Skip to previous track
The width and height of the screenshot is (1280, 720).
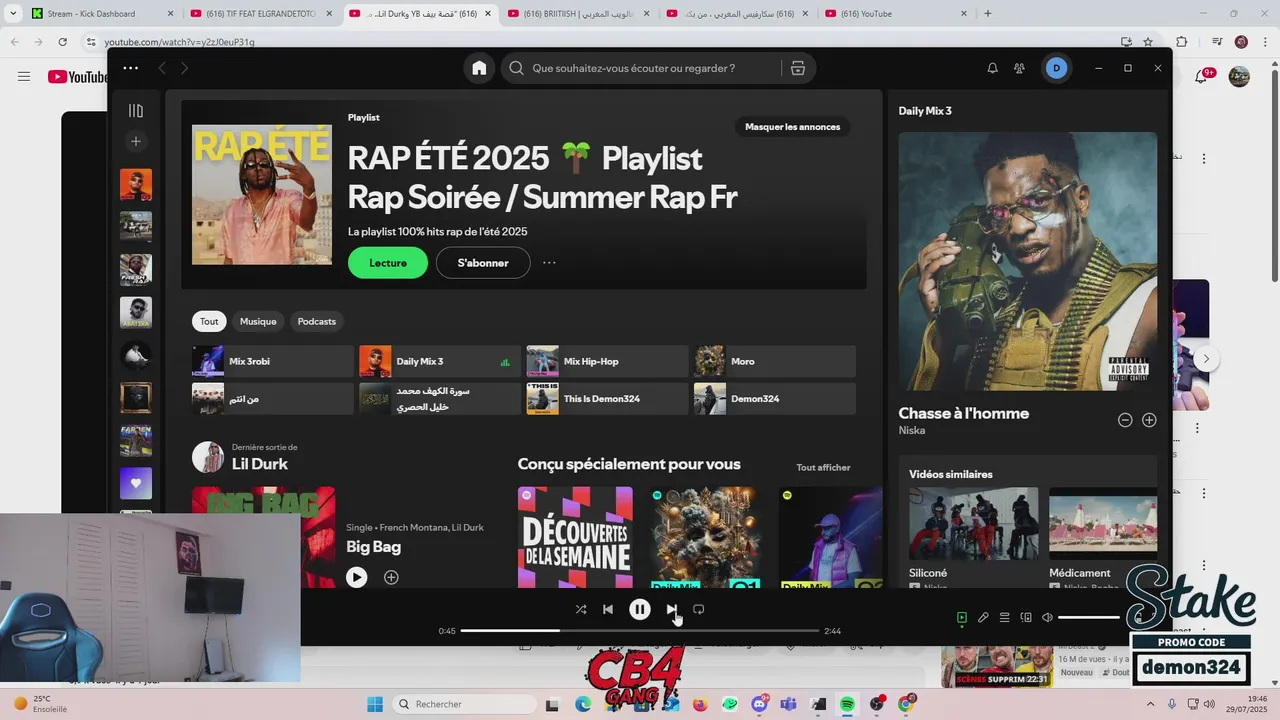[608, 609]
